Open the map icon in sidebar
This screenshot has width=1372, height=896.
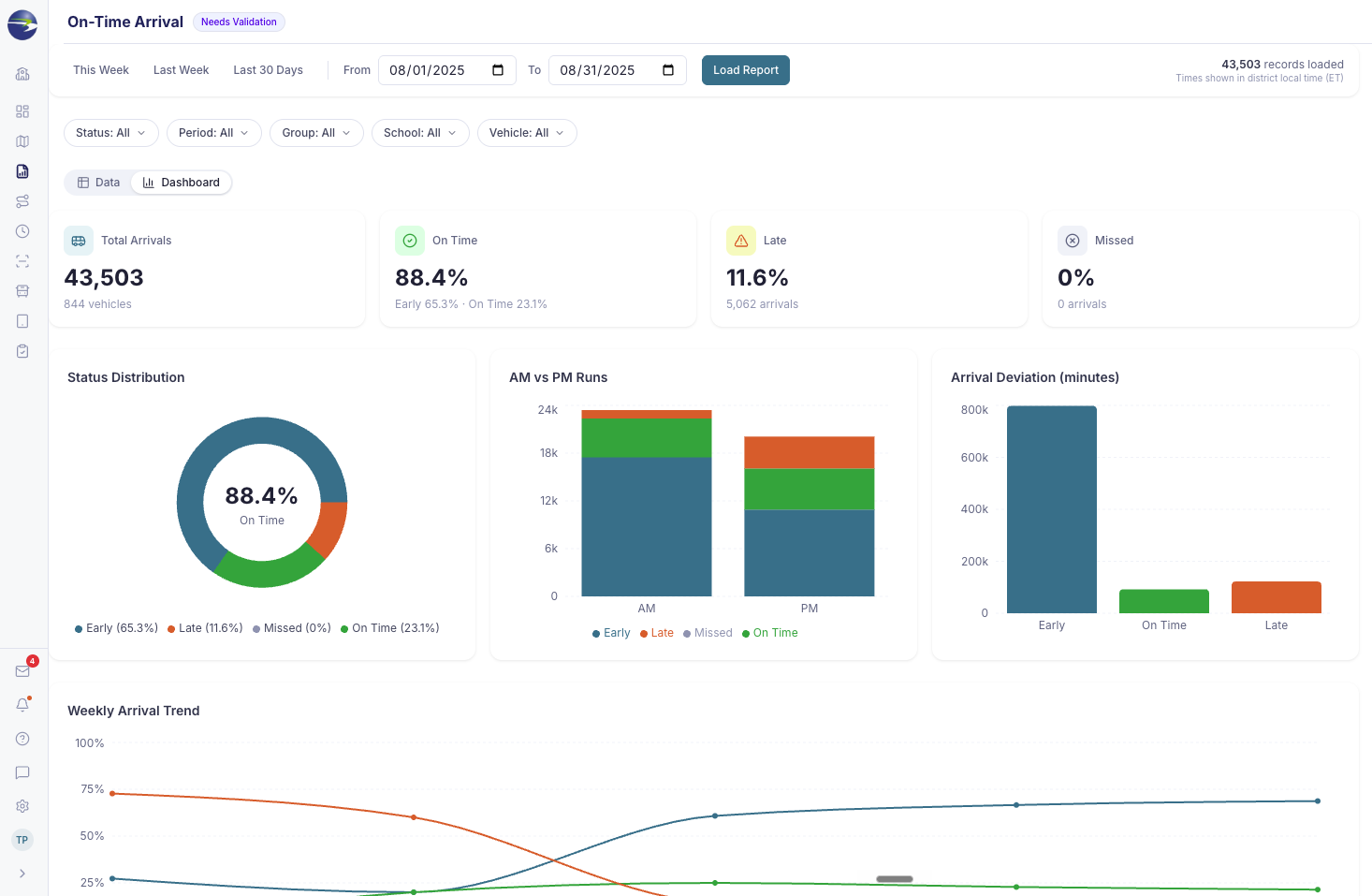pyautogui.click(x=22, y=141)
